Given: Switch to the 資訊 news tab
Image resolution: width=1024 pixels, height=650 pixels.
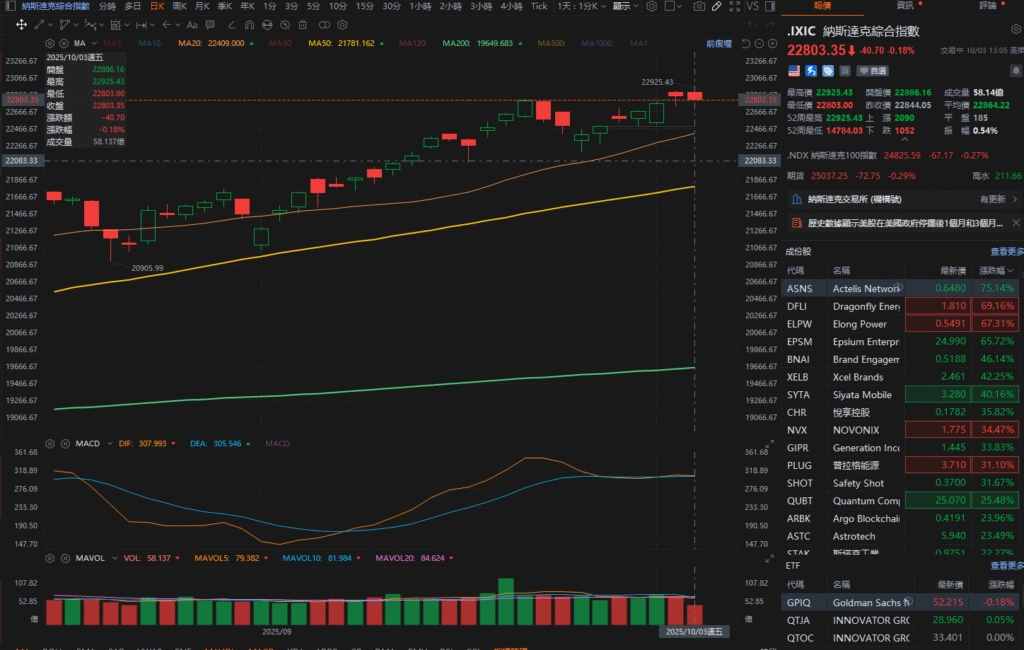Looking at the screenshot, I should (x=904, y=6).
